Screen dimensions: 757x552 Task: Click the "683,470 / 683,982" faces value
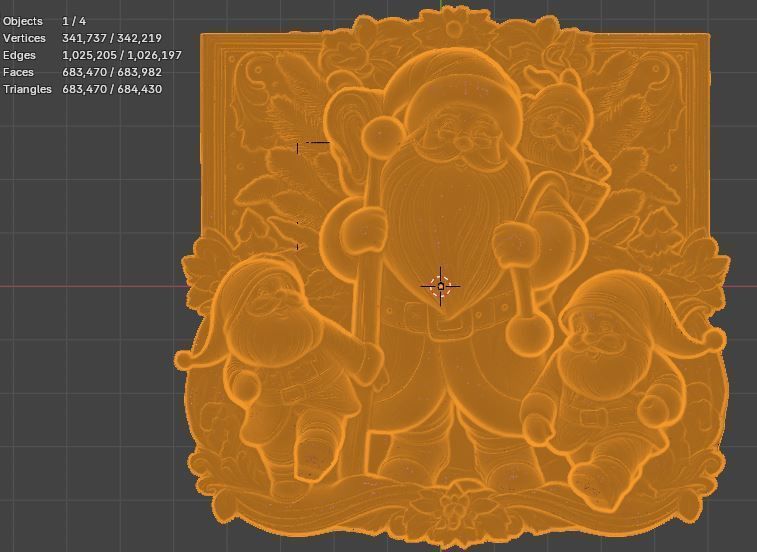(x=112, y=72)
